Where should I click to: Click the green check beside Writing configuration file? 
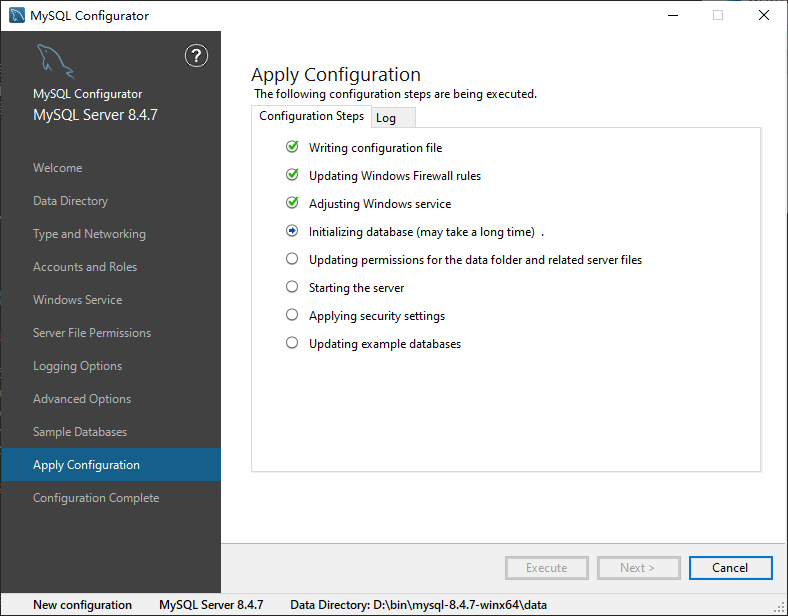tap(292, 147)
